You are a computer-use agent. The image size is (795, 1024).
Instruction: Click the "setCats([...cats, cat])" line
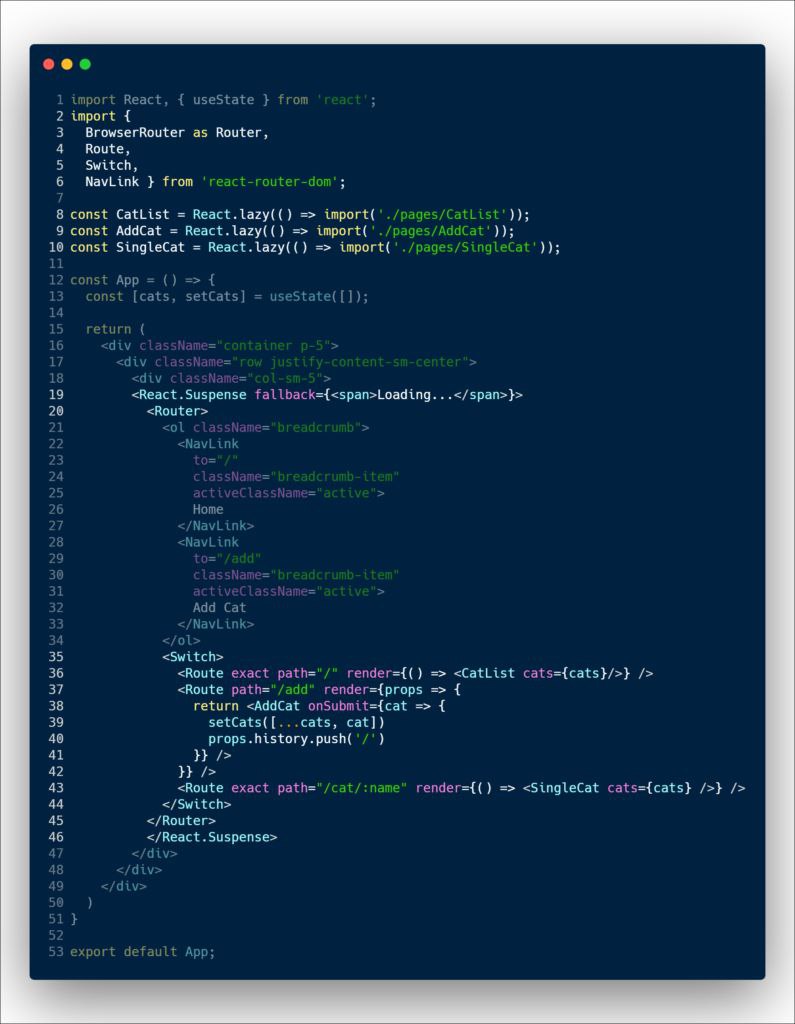pyautogui.click(x=296, y=722)
